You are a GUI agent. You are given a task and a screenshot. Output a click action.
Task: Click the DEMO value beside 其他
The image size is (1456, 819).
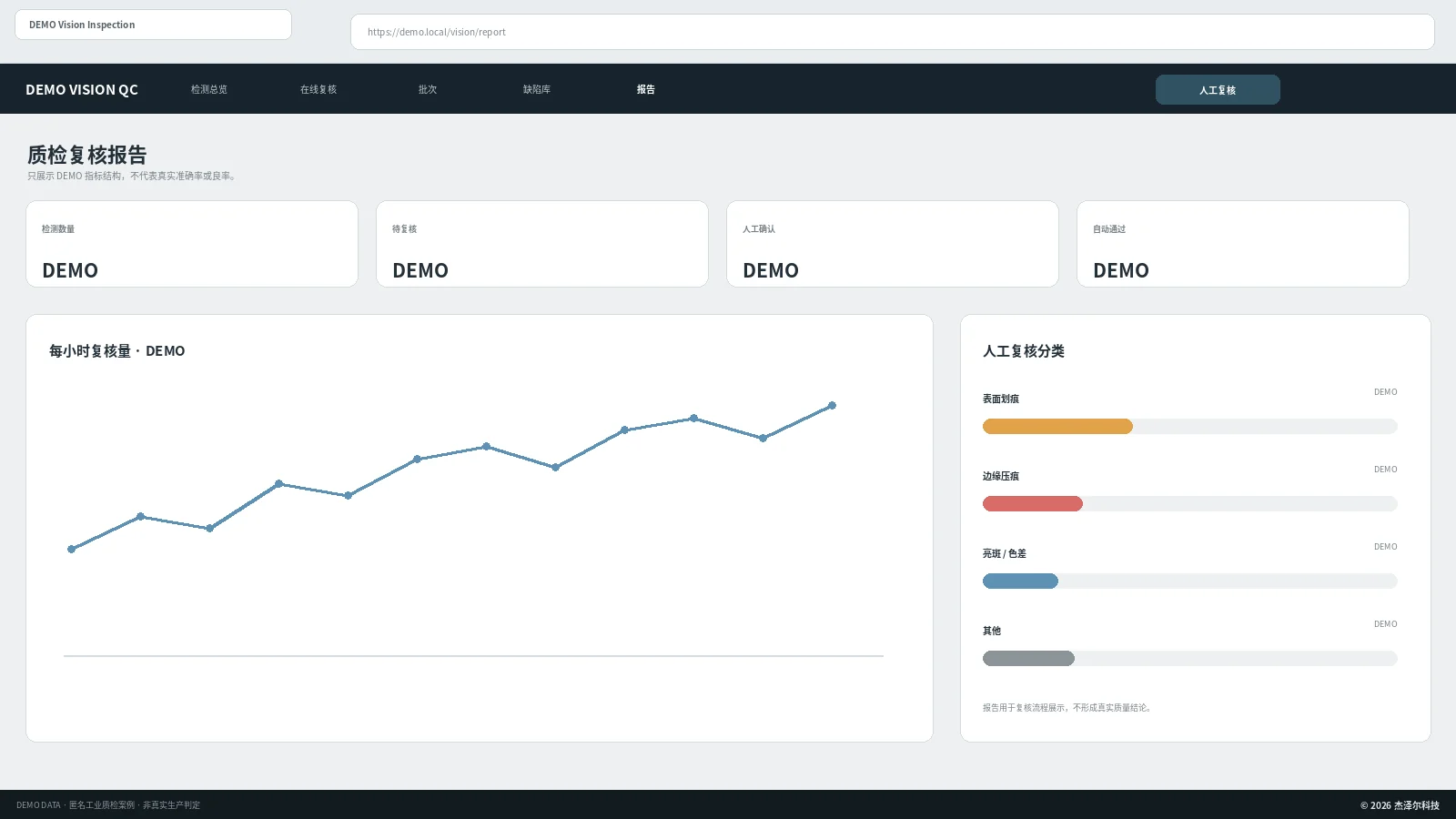click(x=1385, y=624)
